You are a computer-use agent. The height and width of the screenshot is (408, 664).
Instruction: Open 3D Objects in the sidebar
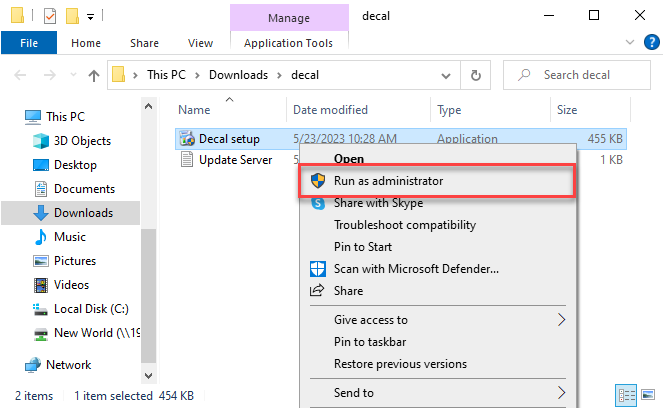click(x=82, y=141)
